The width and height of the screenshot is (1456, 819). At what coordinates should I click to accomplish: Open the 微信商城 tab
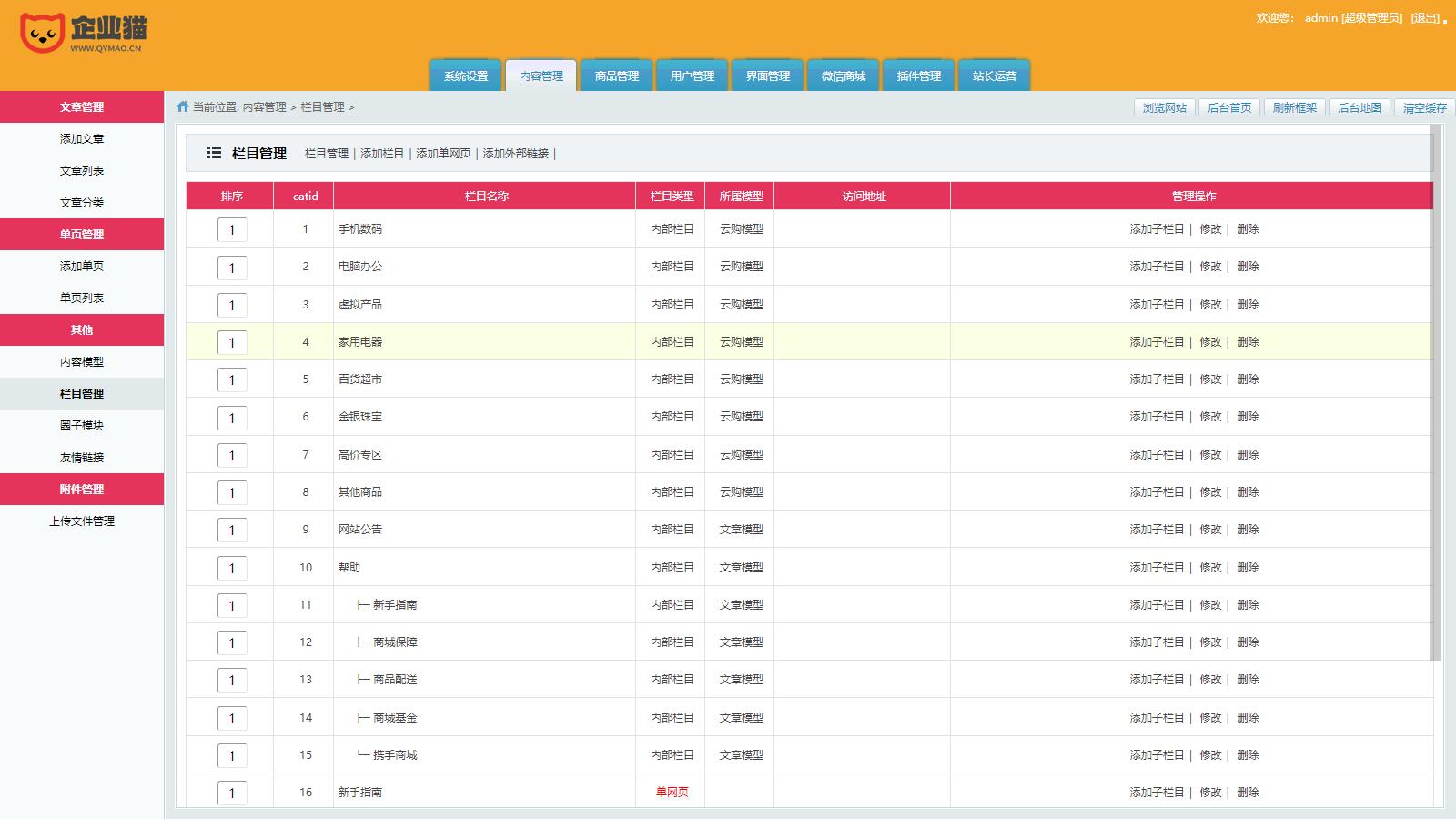pos(844,76)
